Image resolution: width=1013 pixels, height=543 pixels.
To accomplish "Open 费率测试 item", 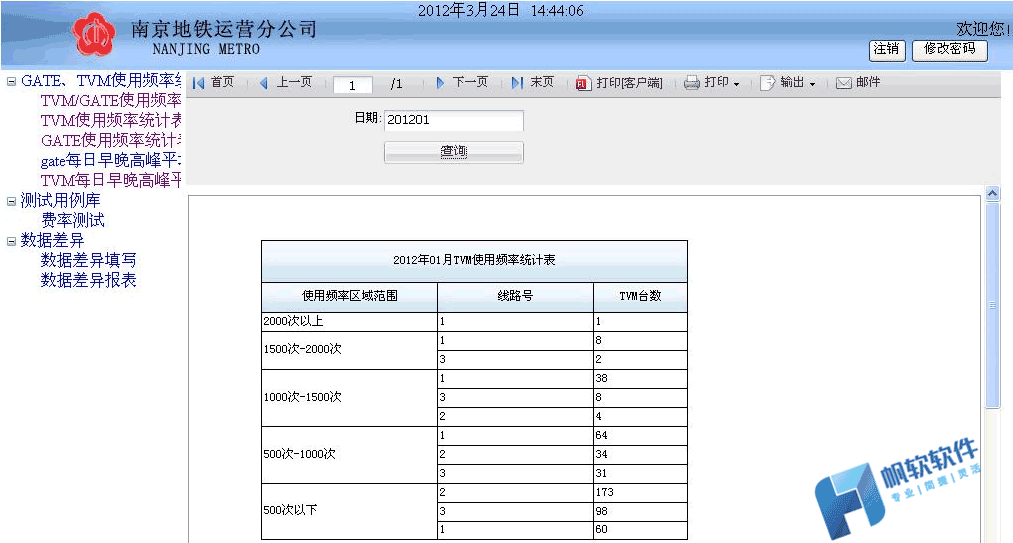I will [x=73, y=220].
